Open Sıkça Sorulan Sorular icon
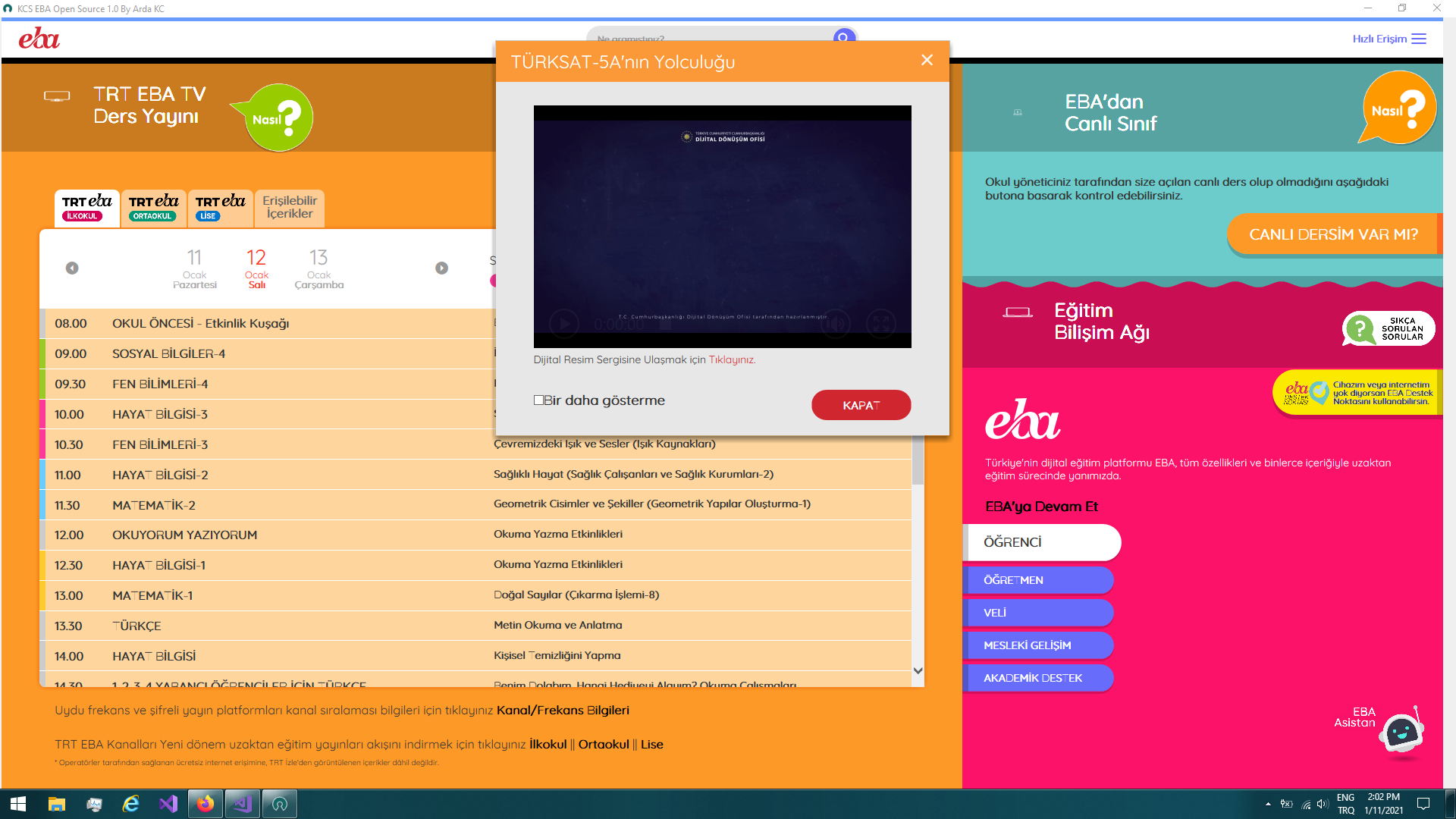 (x=1388, y=329)
